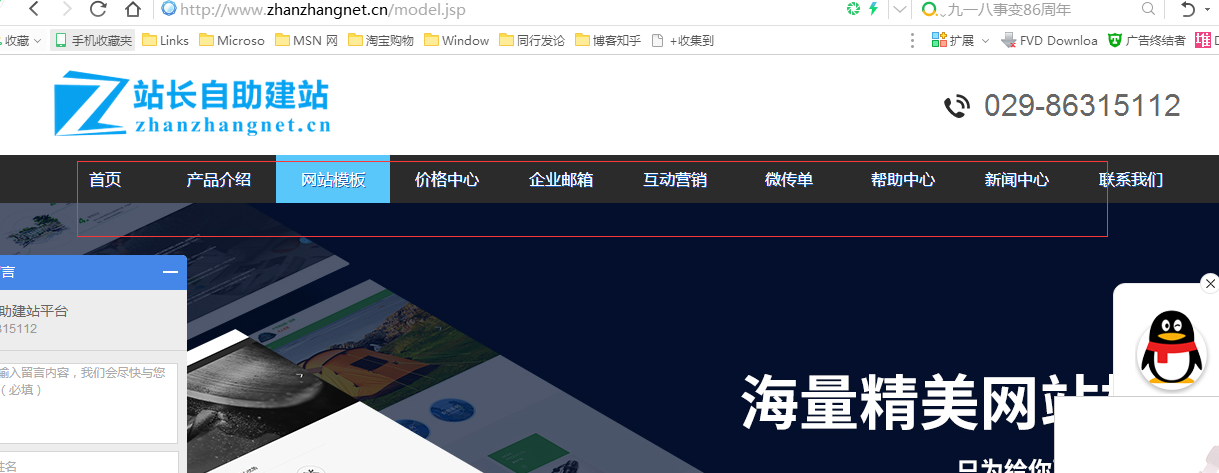Minimize the blue message chat panel
Screen dimensions: 1219x473
(x=170, y=272)
